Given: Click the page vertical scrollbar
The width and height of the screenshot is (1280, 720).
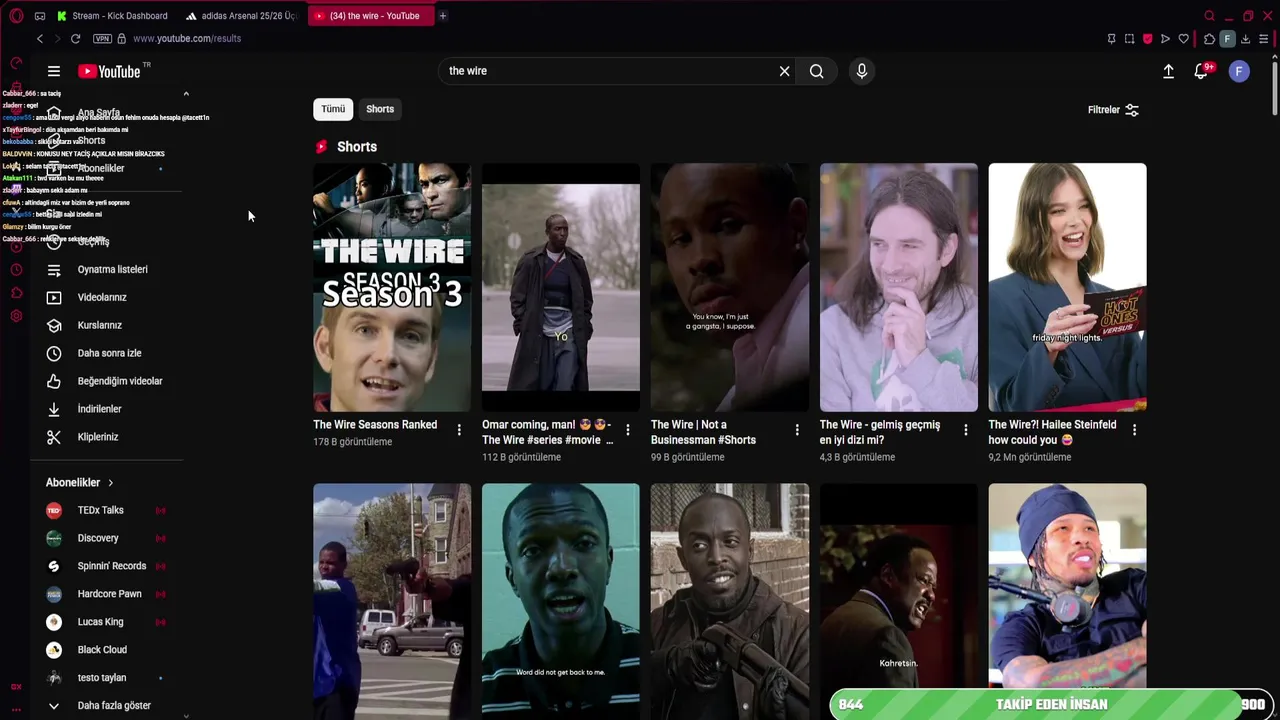Looking at the screenshot, I should [1274, 88].
